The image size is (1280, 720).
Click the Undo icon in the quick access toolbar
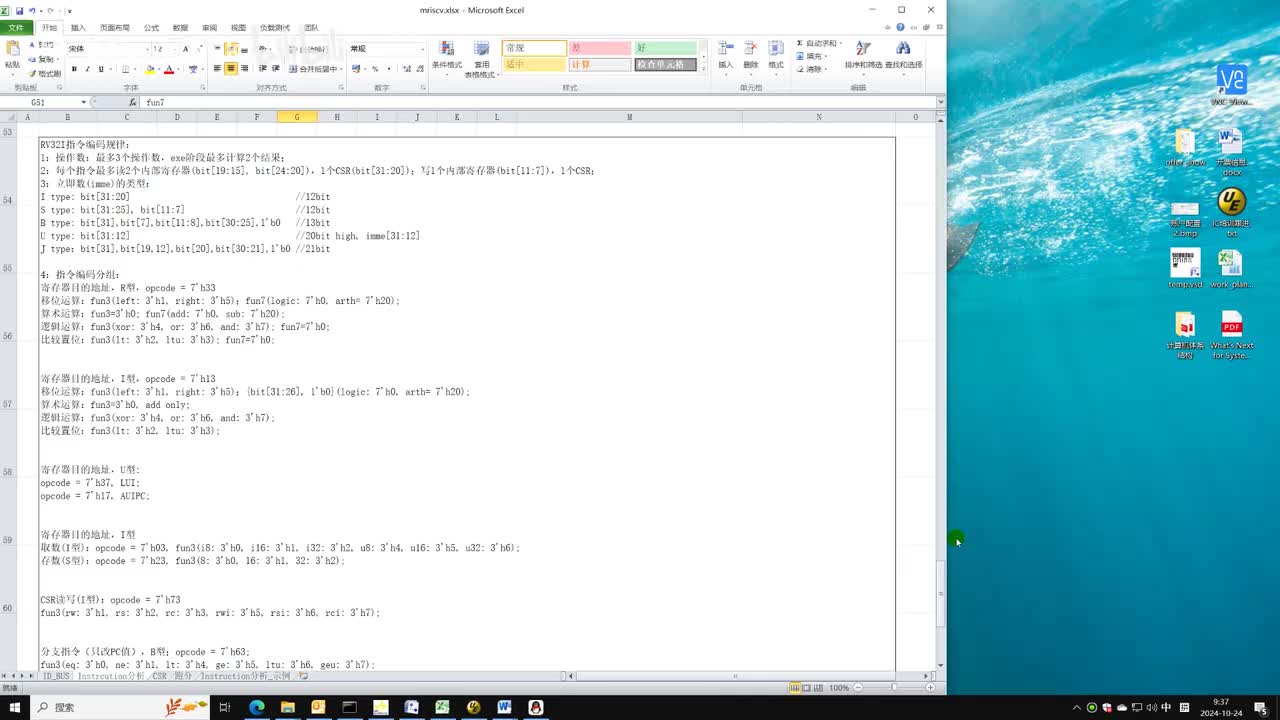(x=32, y=10)
